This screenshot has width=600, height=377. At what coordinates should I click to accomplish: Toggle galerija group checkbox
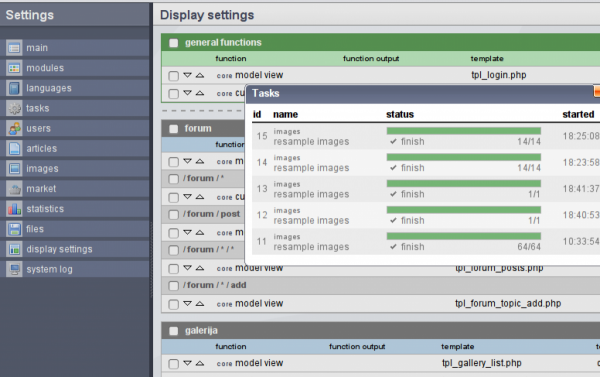[174, 331]
